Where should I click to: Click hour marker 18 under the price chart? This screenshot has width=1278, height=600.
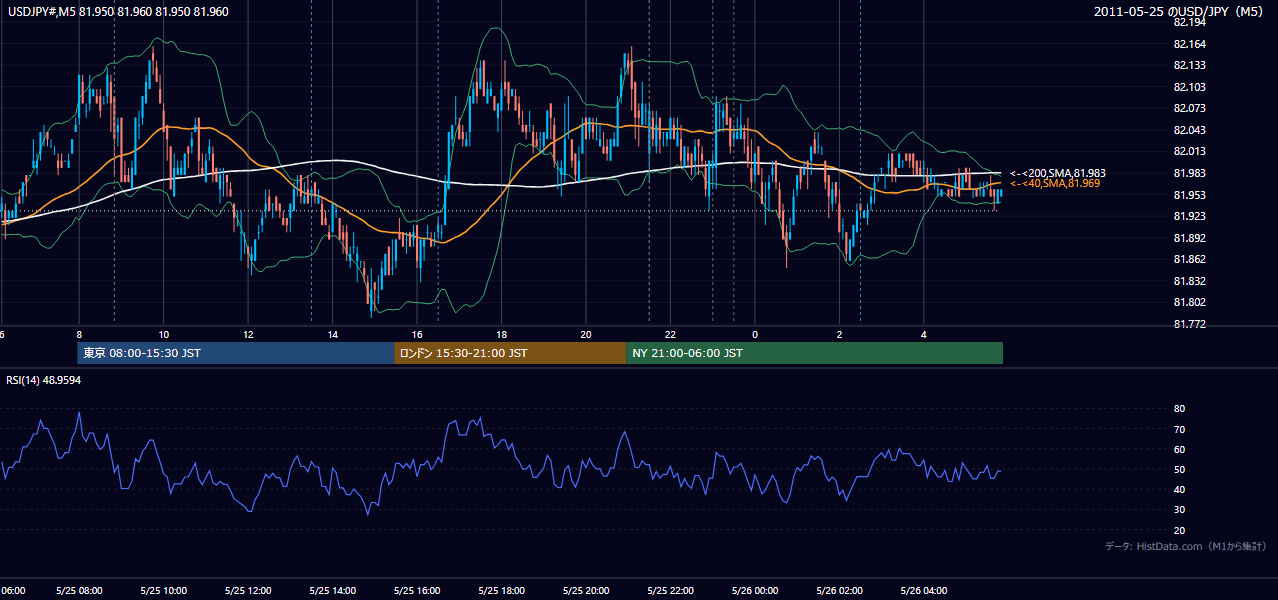pos(502,334)
